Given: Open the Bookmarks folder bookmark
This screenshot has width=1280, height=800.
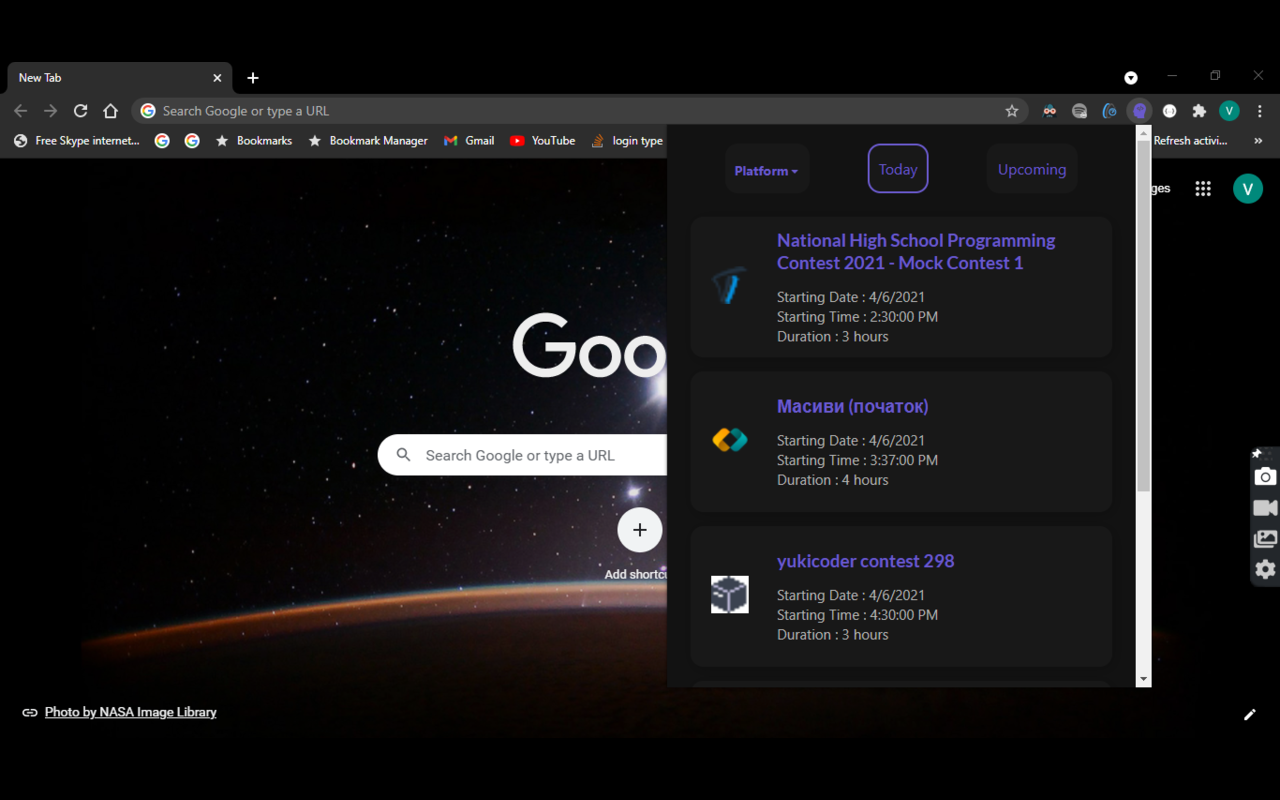Looking at the screenshot, I should point(253,141).
